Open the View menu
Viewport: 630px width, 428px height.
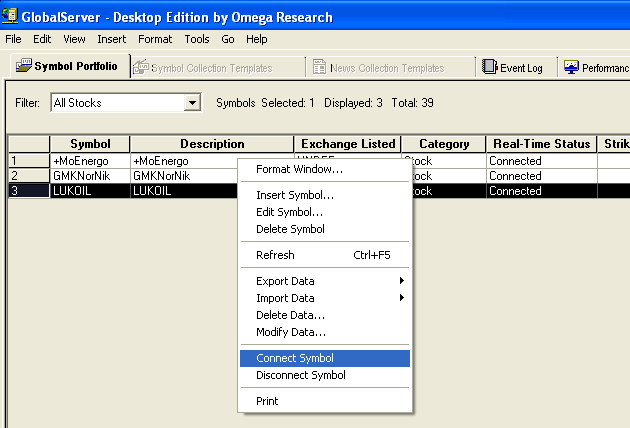tap(74, 39)
